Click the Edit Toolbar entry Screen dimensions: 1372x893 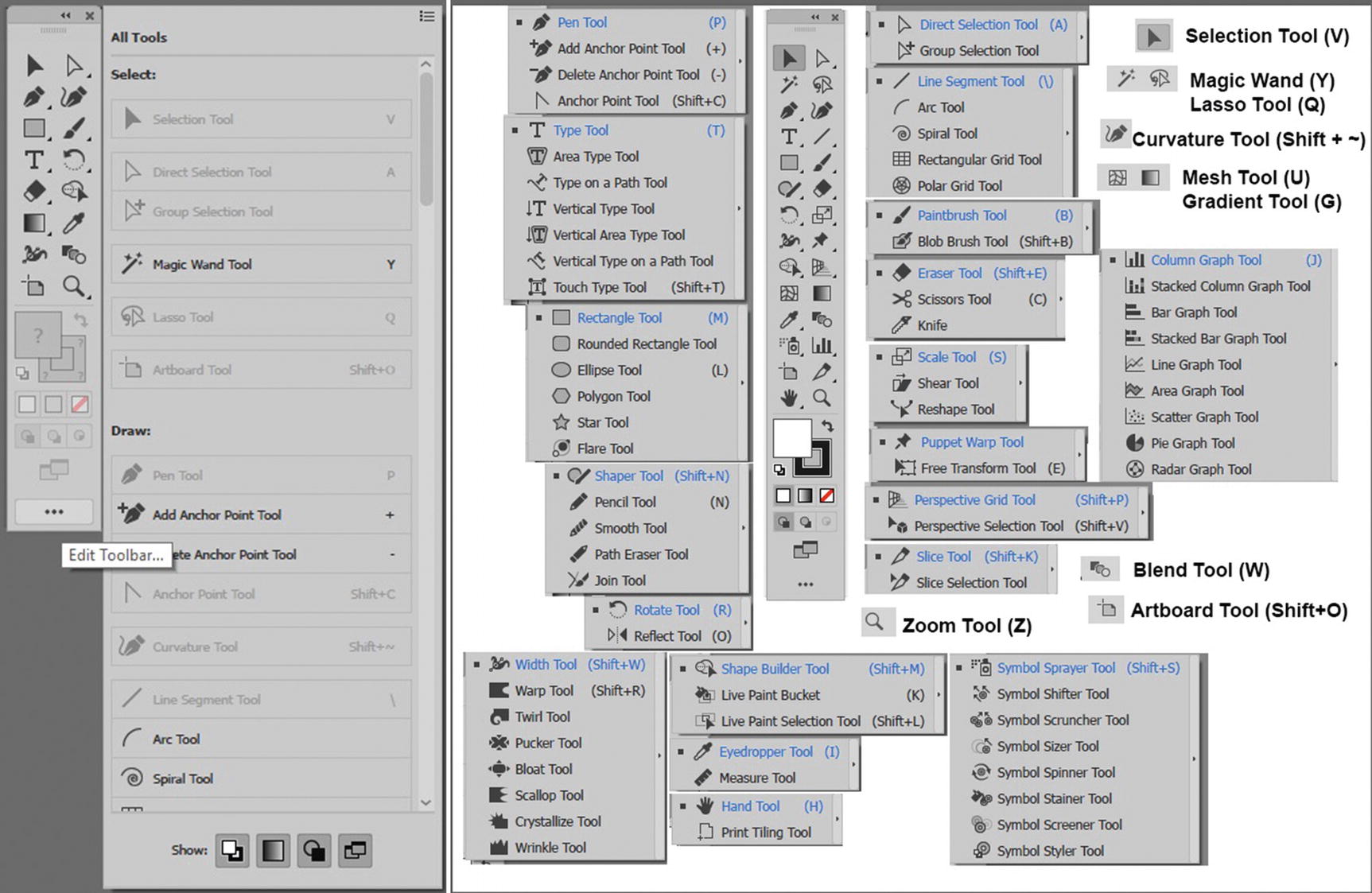117,555
